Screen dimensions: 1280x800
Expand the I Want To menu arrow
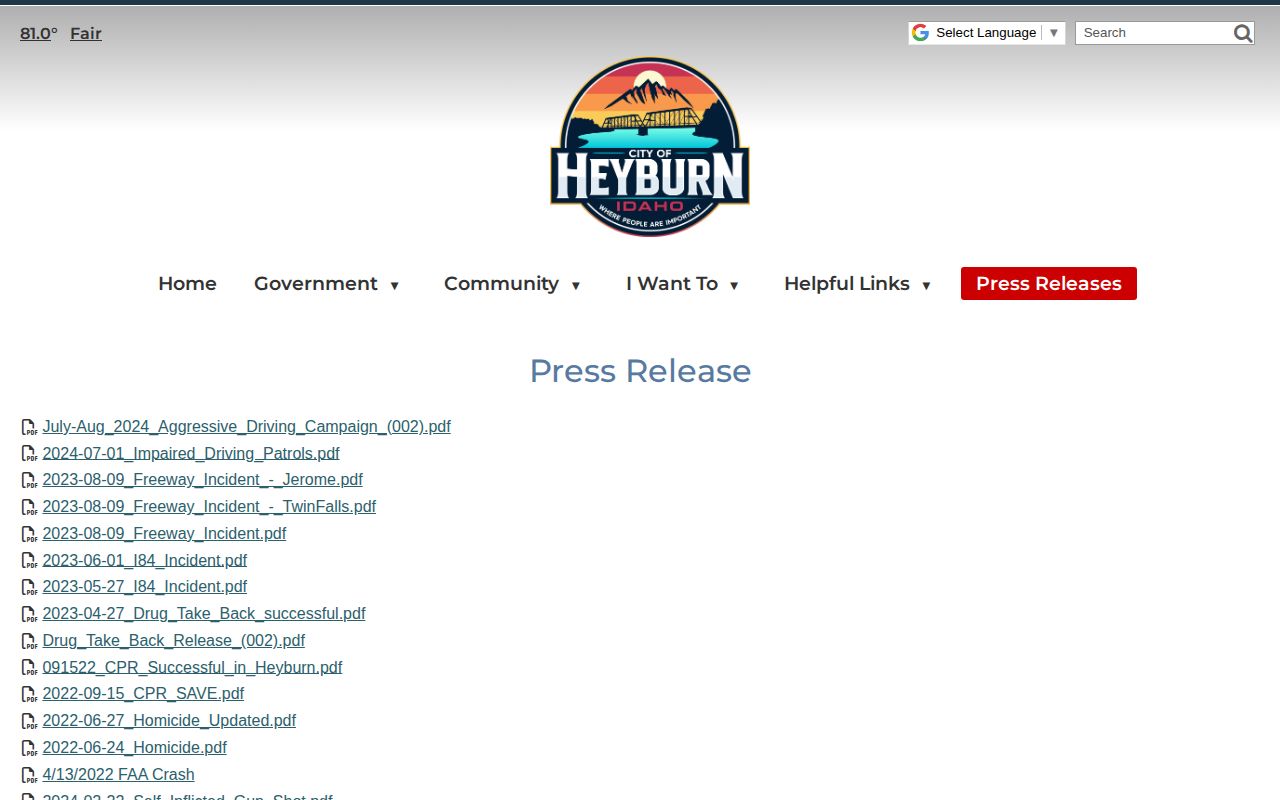coord(734,285)
